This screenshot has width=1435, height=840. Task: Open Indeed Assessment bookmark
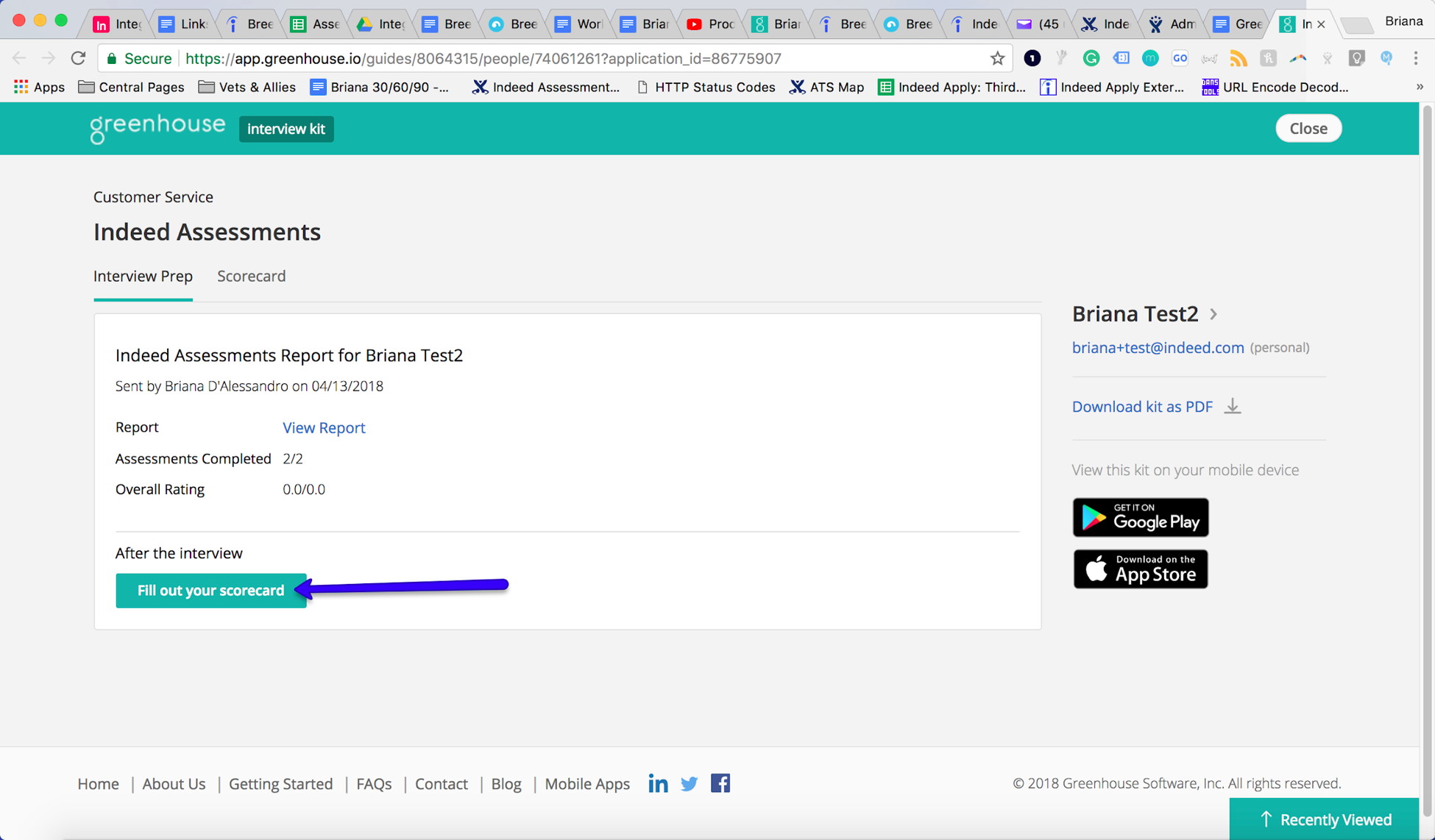tap(546, 87)
